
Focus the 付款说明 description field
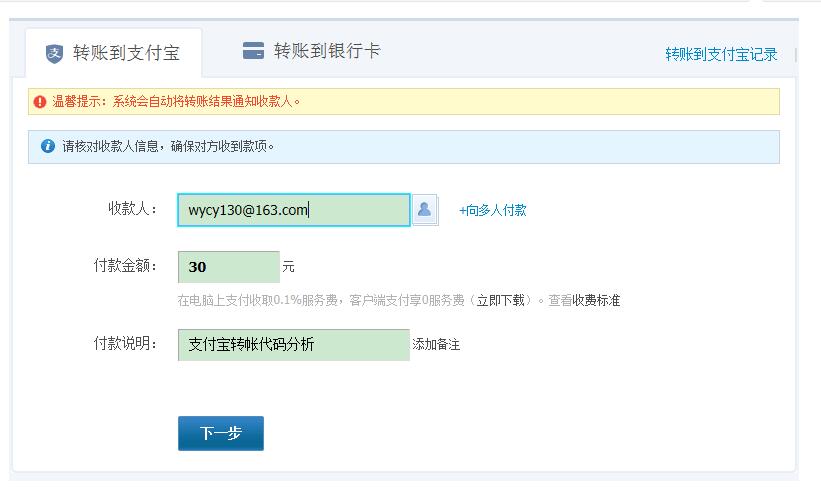pos(294,345)
